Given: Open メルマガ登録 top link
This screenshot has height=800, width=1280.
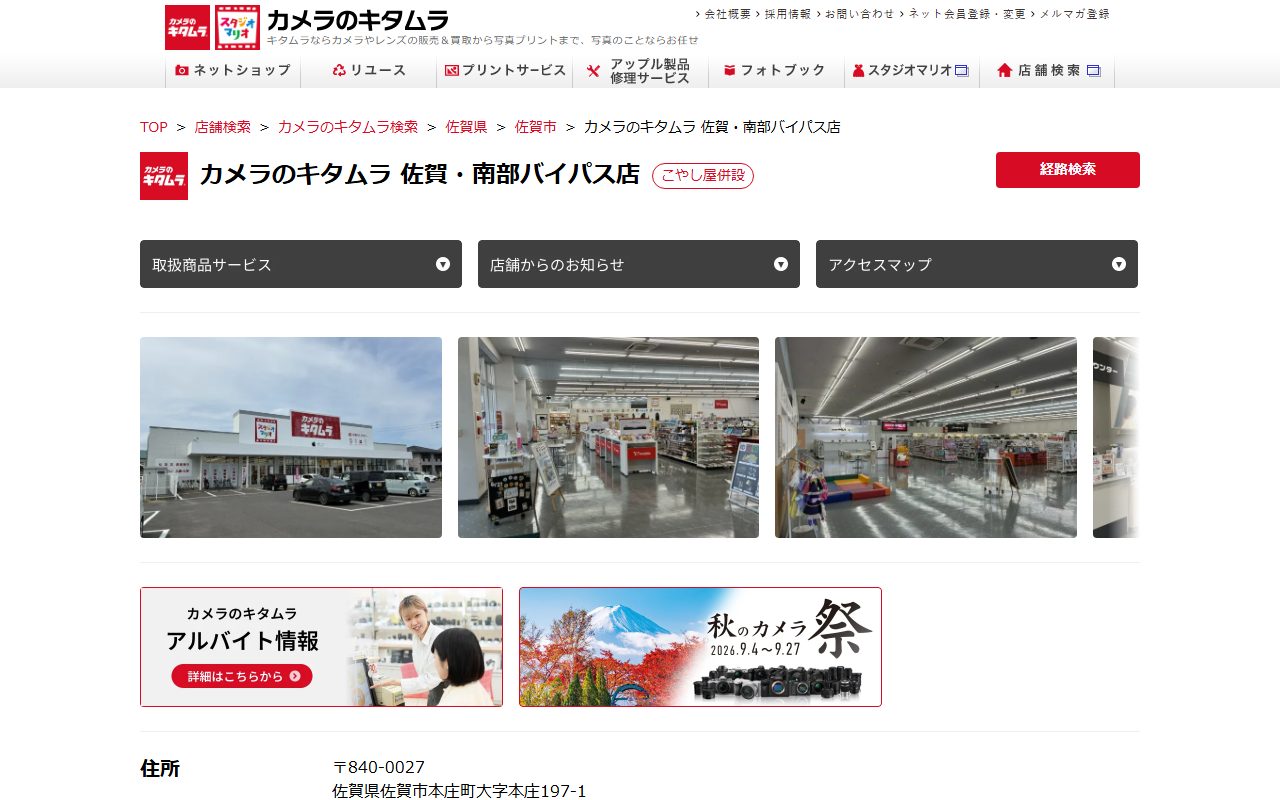Looking at the screenshot, I should (1074, 14).
